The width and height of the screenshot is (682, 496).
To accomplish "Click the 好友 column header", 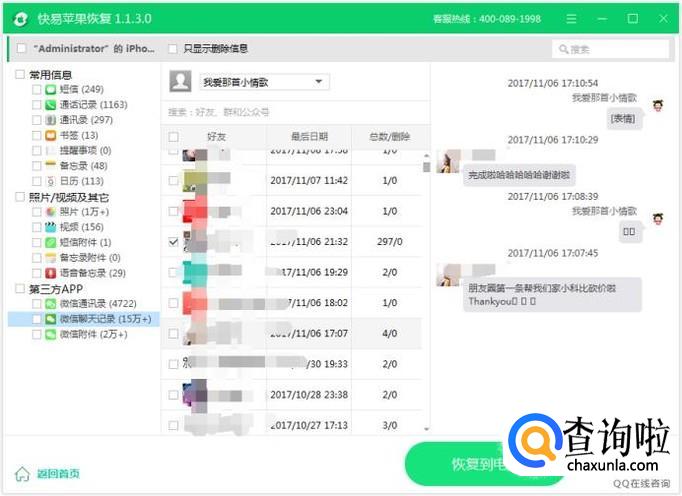I will click(216, 137).
